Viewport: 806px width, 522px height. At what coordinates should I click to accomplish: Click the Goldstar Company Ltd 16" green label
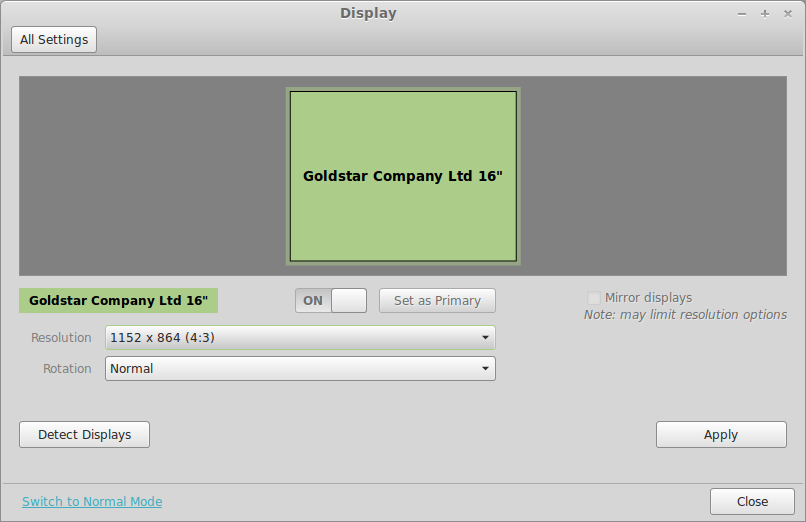[x=118, y=301]
